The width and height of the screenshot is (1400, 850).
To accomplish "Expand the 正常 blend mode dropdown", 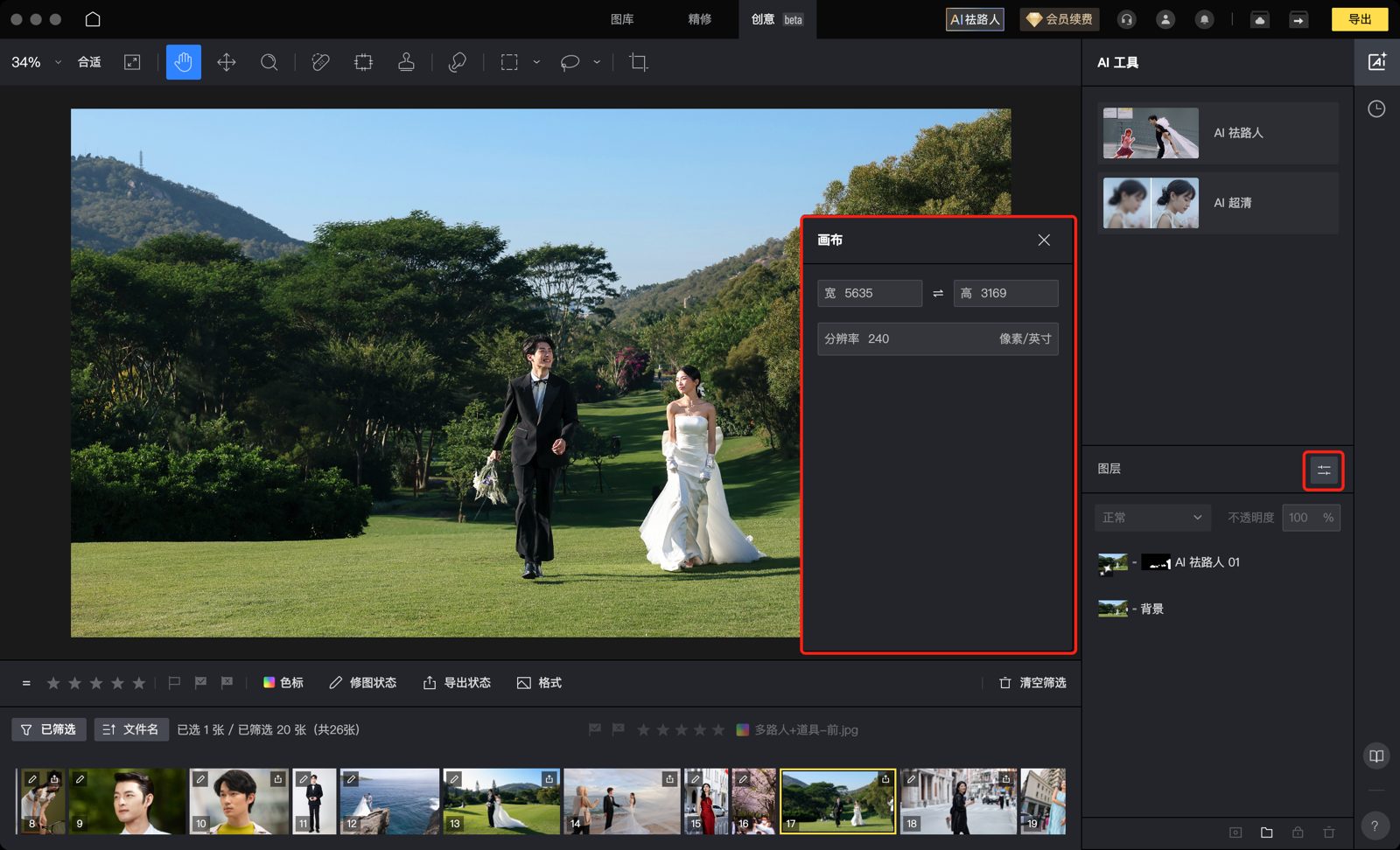I will (x=1152, y=518).
